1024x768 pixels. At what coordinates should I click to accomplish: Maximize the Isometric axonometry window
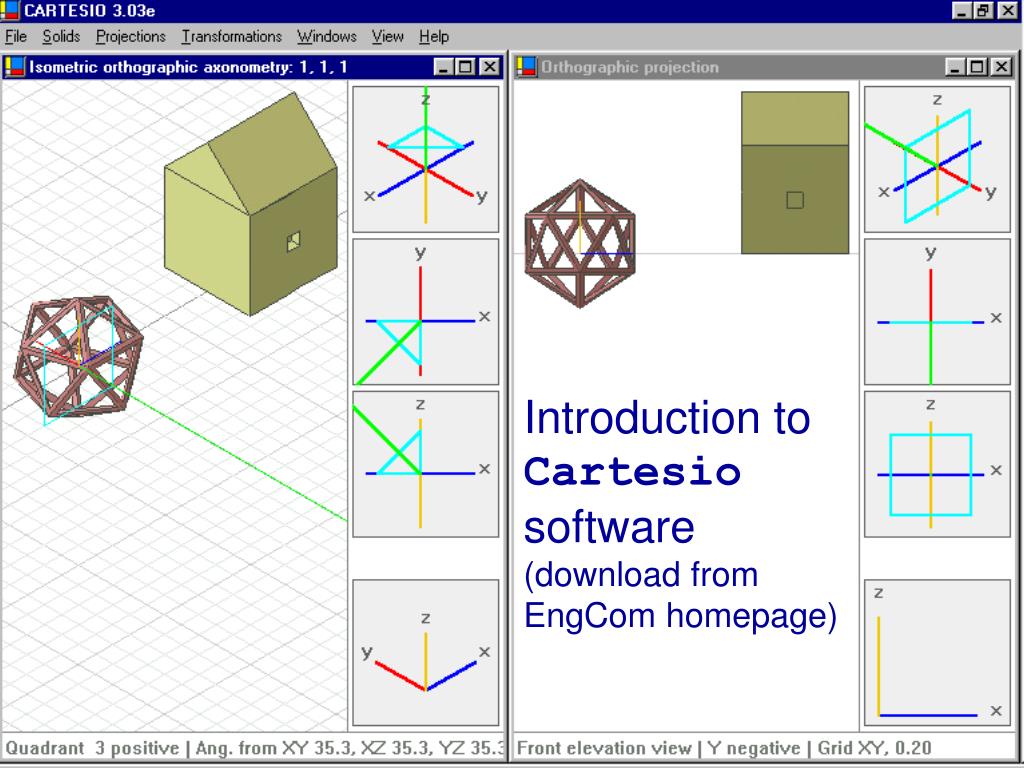466,67
